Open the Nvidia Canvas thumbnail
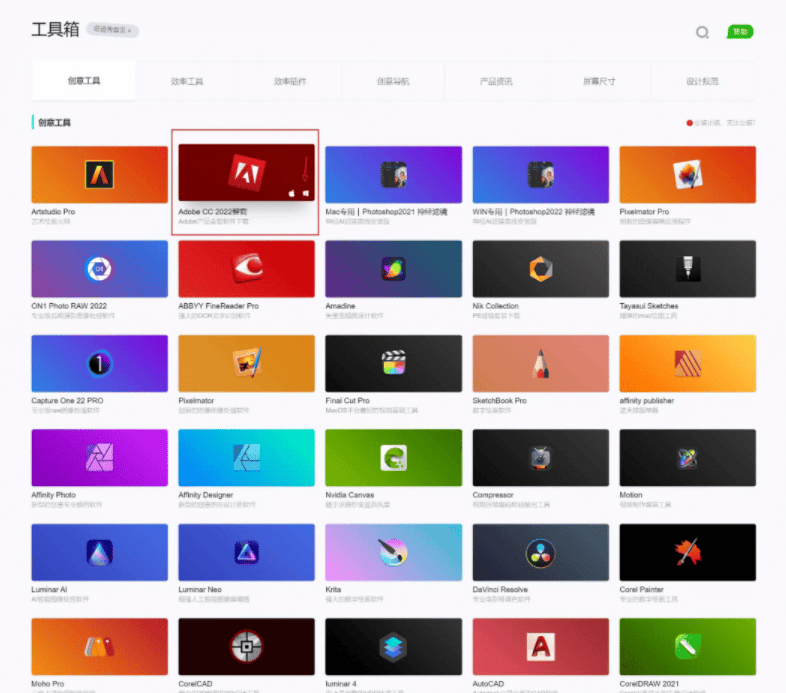786x693 pixels. coord(393,458)
